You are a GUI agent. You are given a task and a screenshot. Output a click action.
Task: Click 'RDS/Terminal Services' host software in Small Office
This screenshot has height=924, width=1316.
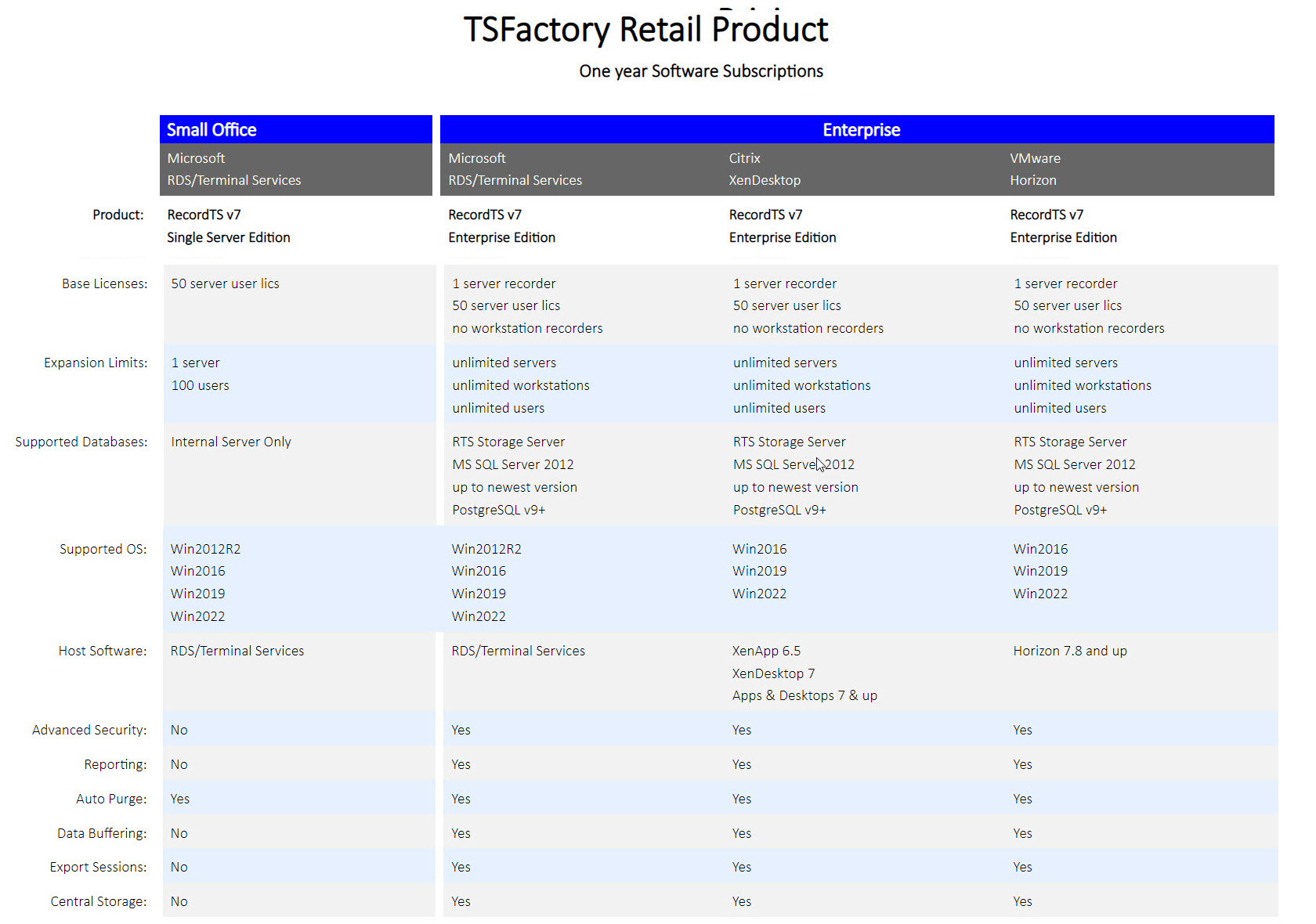(237, 651)
